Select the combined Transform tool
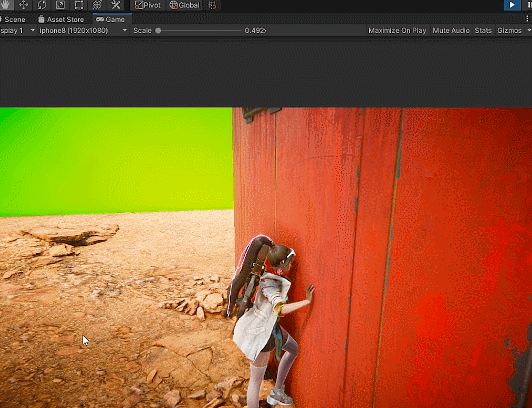The width and height of the screenshot is (532, 408). point(97,5)
